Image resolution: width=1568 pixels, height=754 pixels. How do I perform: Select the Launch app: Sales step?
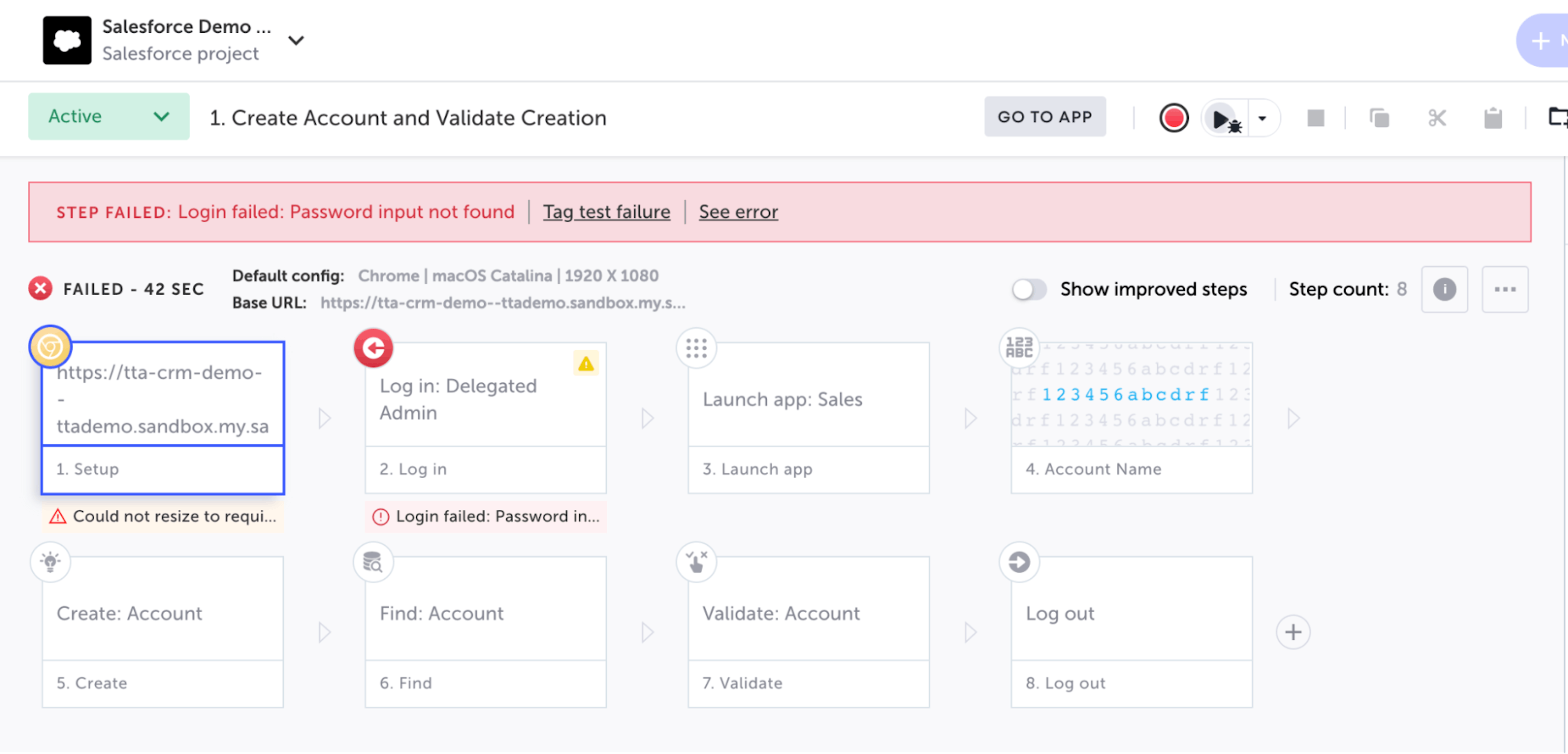[x=808, y=399]
